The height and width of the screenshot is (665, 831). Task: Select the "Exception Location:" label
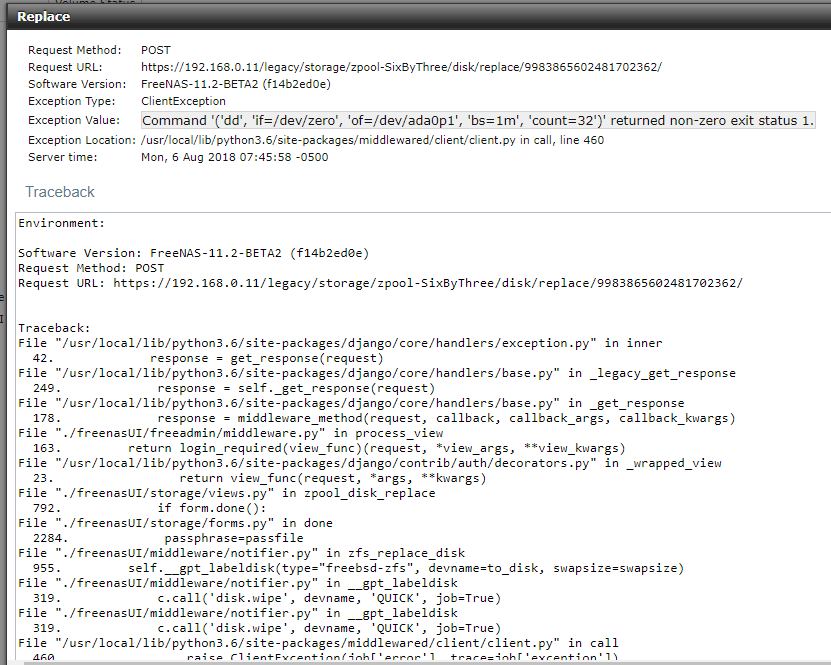(x=82, y=140)
